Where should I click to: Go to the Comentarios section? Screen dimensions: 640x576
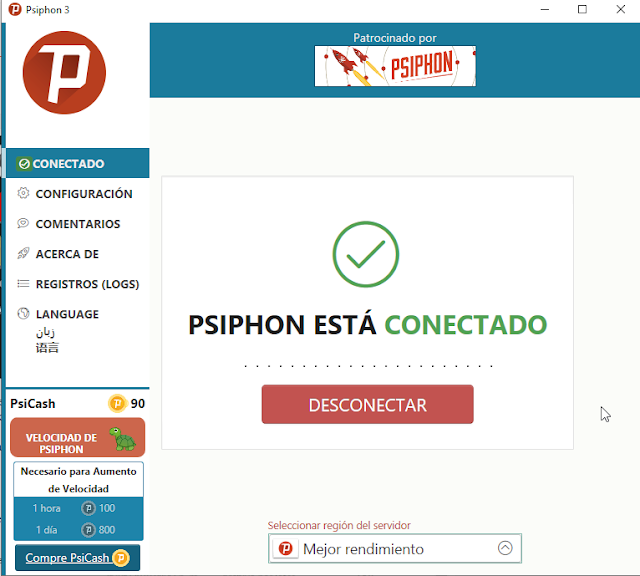78,224
